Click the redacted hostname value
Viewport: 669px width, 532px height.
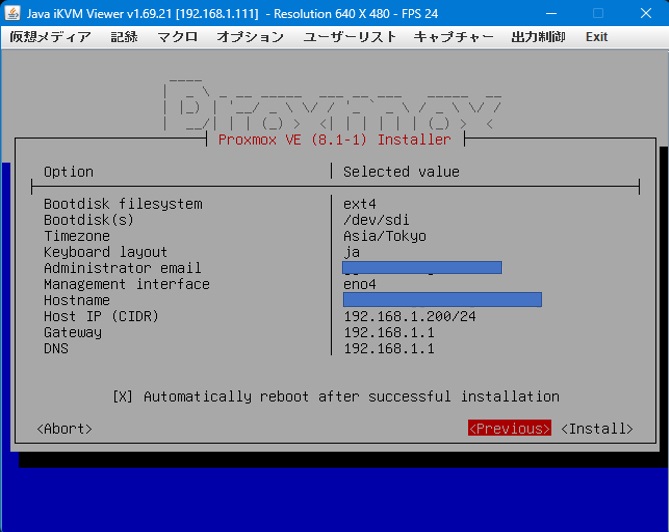click(442, 299)
